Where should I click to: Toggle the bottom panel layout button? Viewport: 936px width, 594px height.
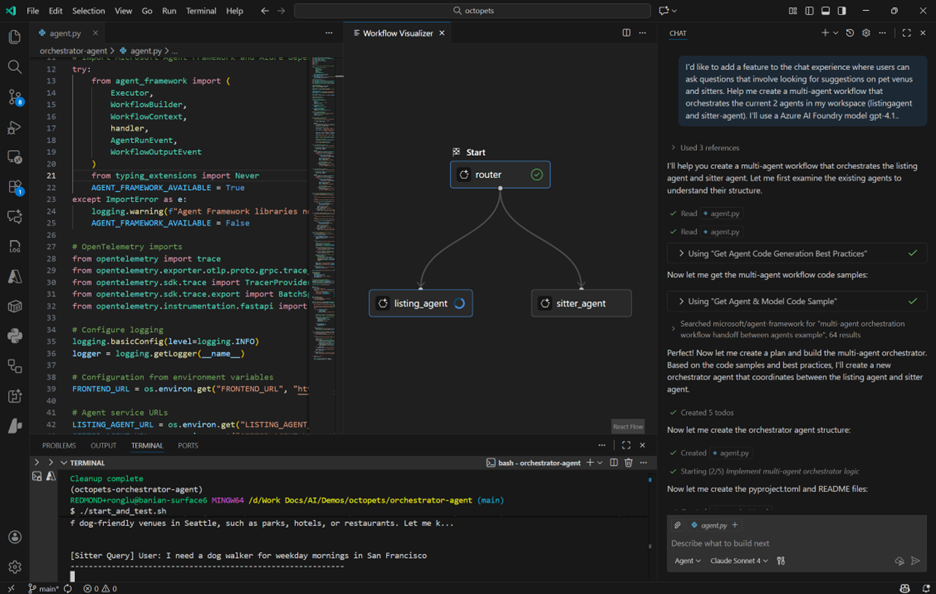[825, 11]
